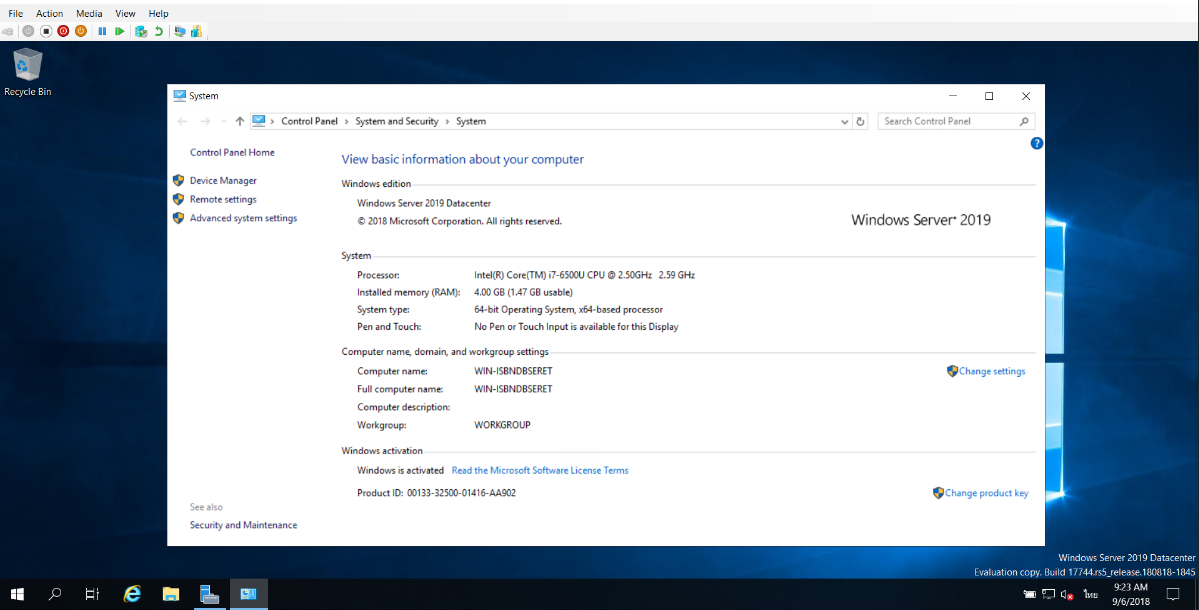
Task: Expand the chevron after Control Panel breadcrumb
Action: pos(346,122)
